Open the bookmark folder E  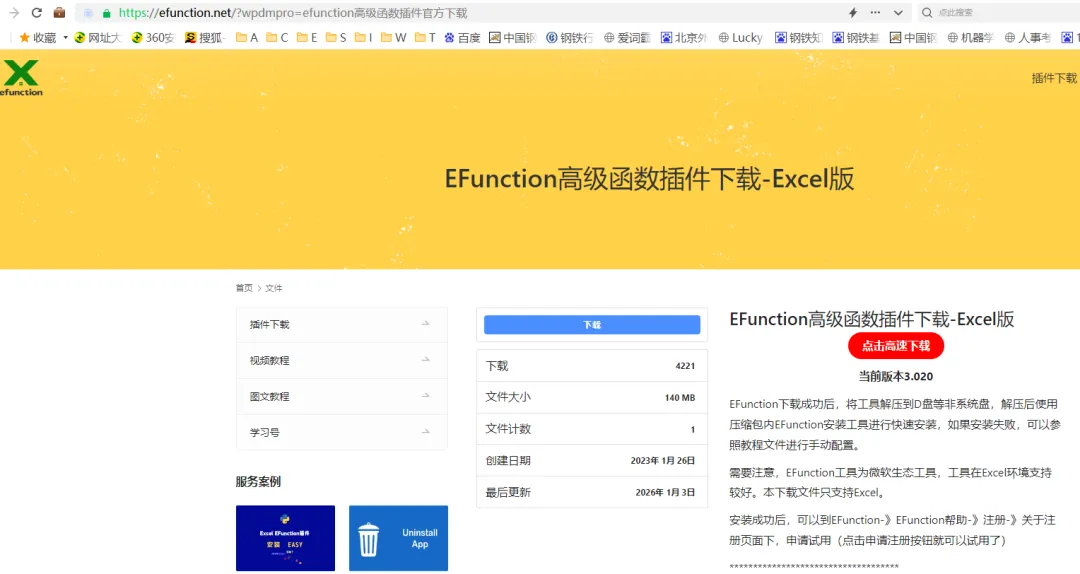[x=307, y=37]
